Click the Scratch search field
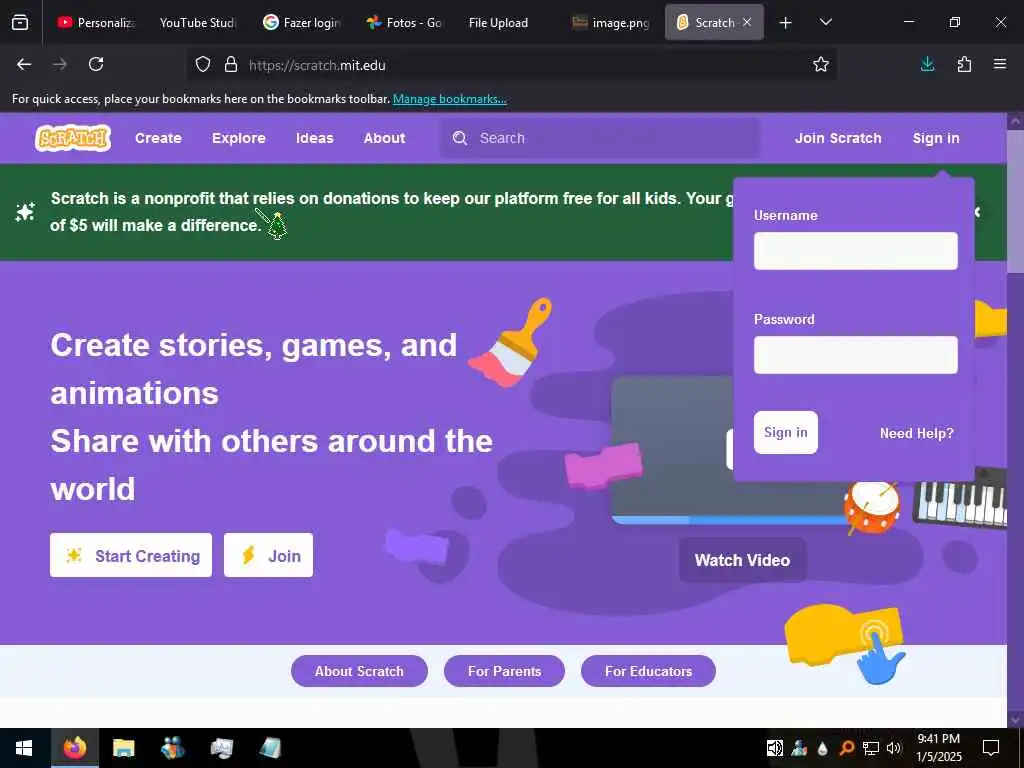Image resolution: width=1024 pixels, height=768 pixels. [x=600, y=138]
